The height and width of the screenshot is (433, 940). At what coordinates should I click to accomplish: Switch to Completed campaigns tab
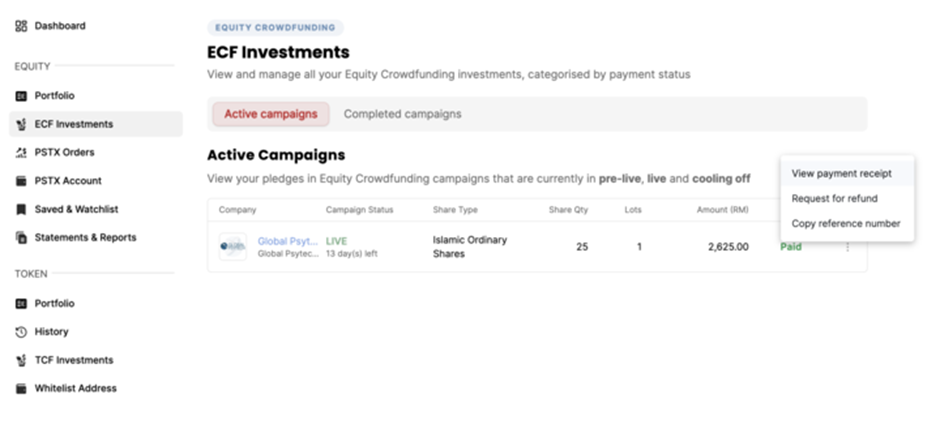coord(402,114)
